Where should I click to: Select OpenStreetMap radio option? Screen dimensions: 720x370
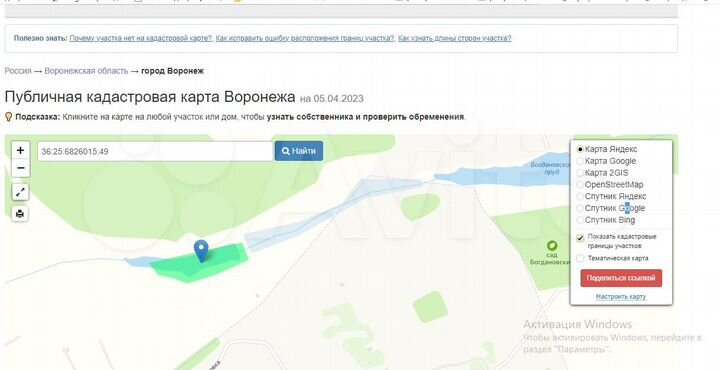pyautogui.click(x=580, y=185)
